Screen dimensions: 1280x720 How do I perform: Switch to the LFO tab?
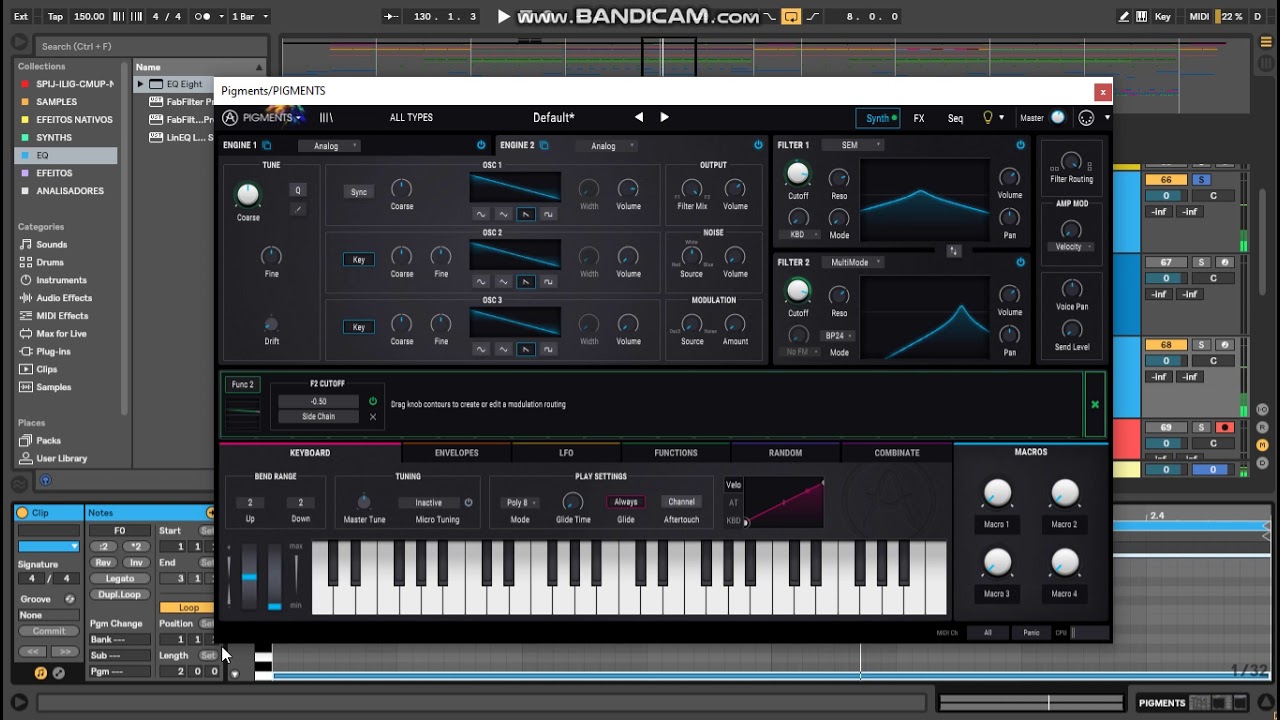[x=566, y=453]
